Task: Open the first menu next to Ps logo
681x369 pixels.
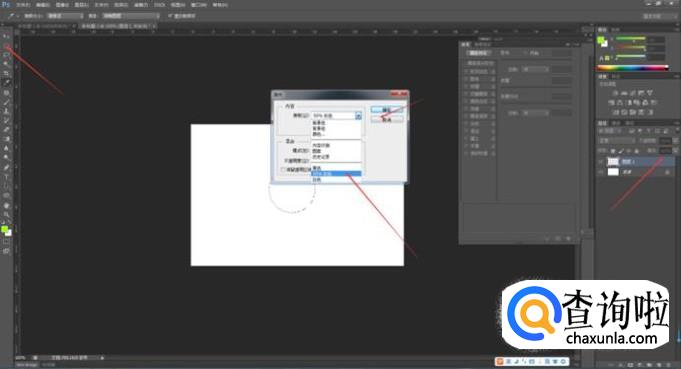Action: [23, 5]
